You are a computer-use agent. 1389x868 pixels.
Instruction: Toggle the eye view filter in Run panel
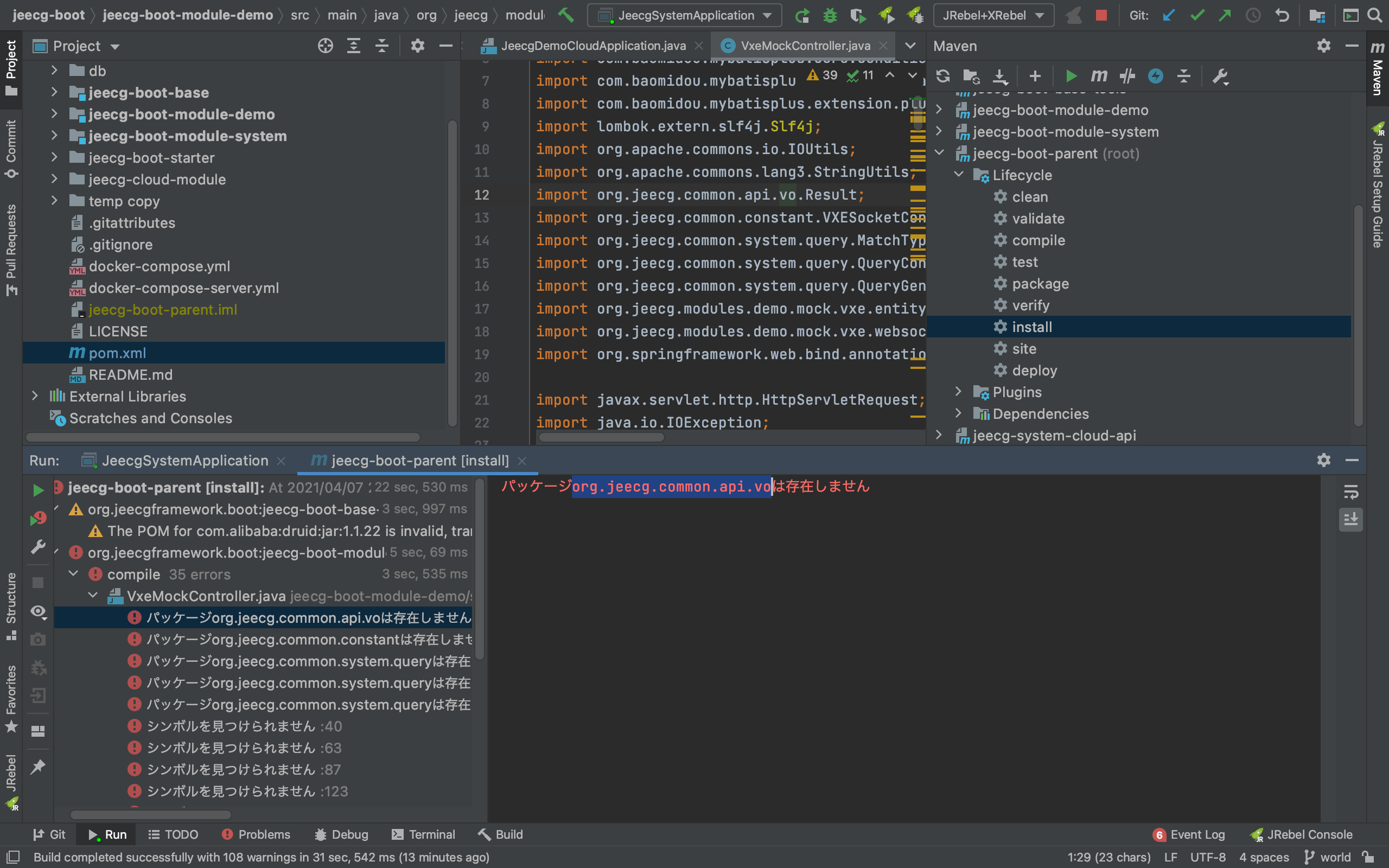pyautogui.click(x=38, y=611)
